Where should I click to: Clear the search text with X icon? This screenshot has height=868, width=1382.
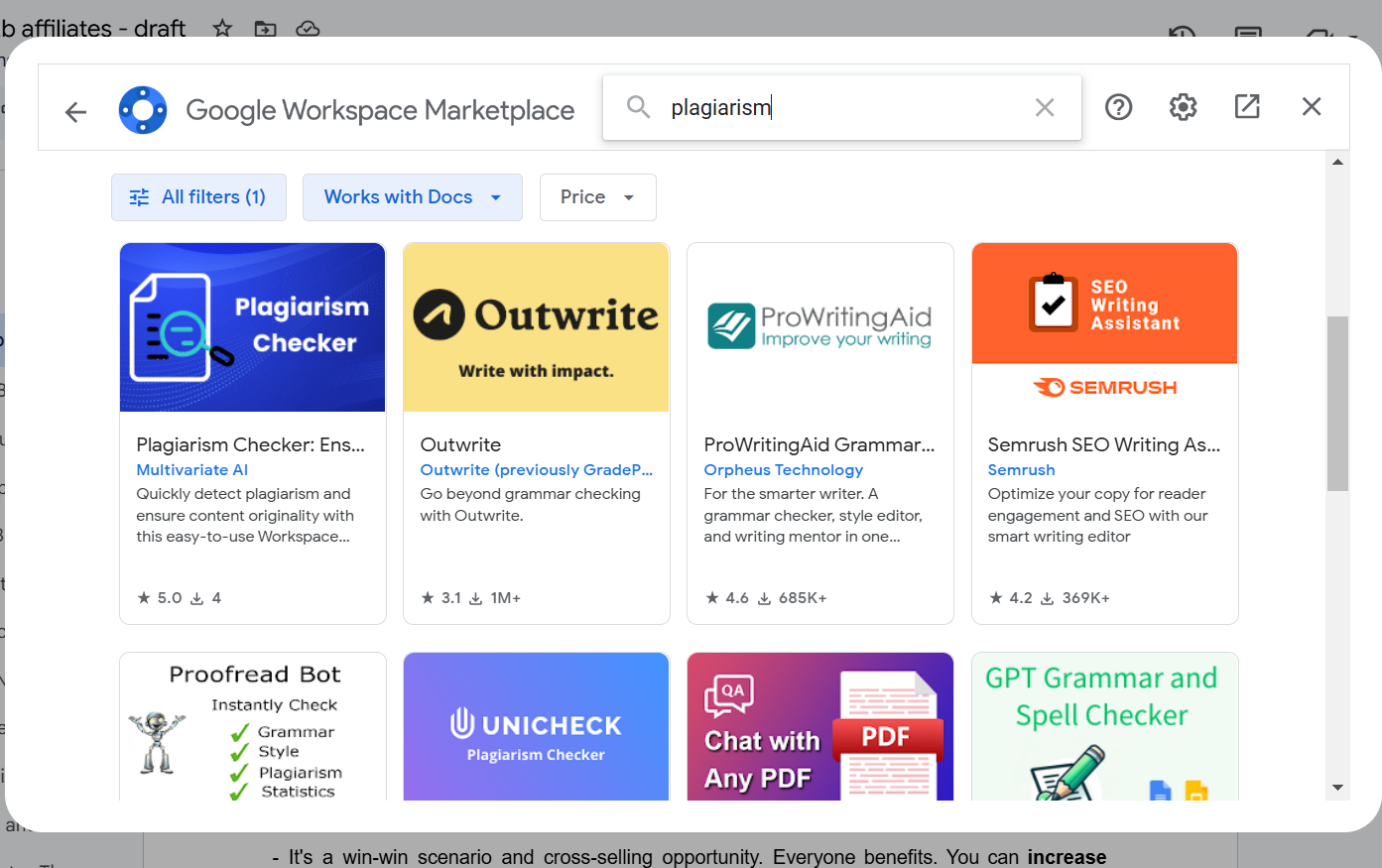pyautogui.click(x=1044, y=107)
